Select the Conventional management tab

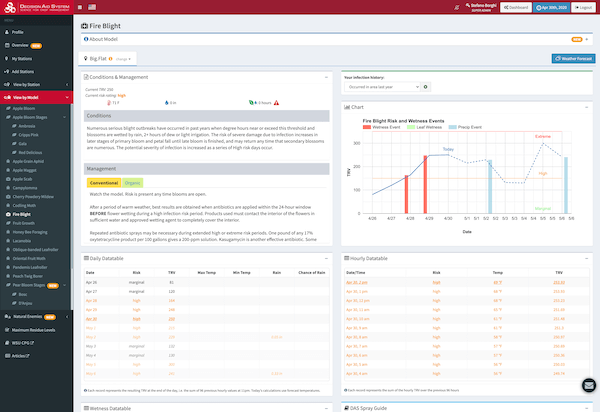(103, 183)
